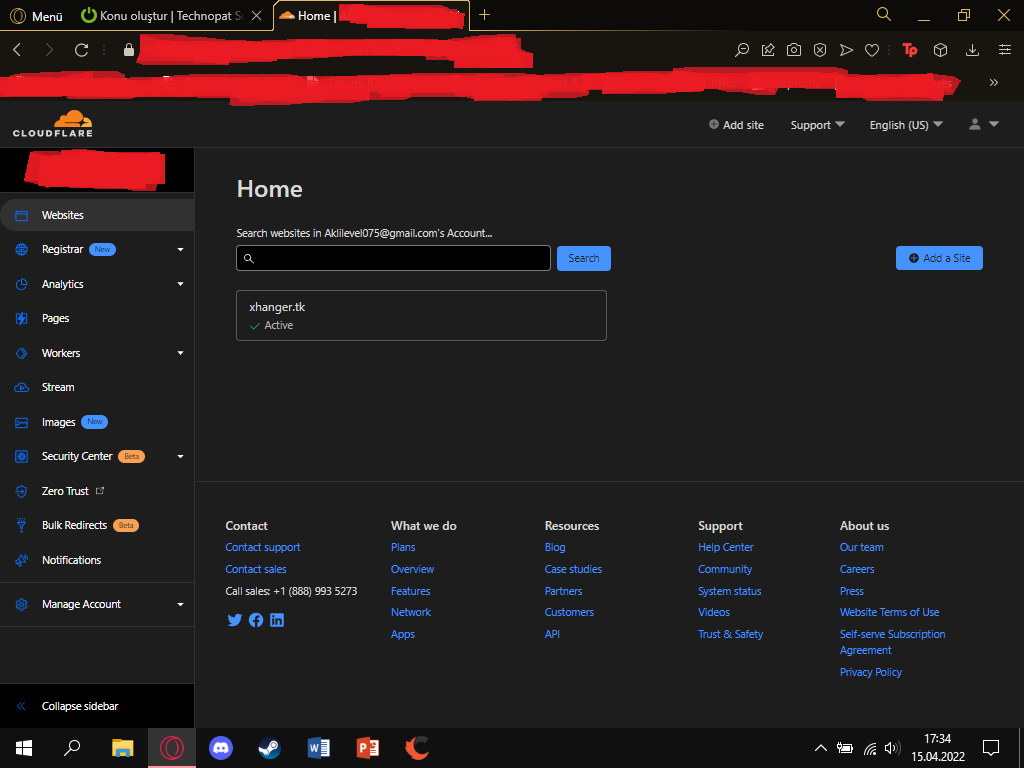Open Word from the taskbar
This screenshot has height=768, width=1024.
(318, 748)
